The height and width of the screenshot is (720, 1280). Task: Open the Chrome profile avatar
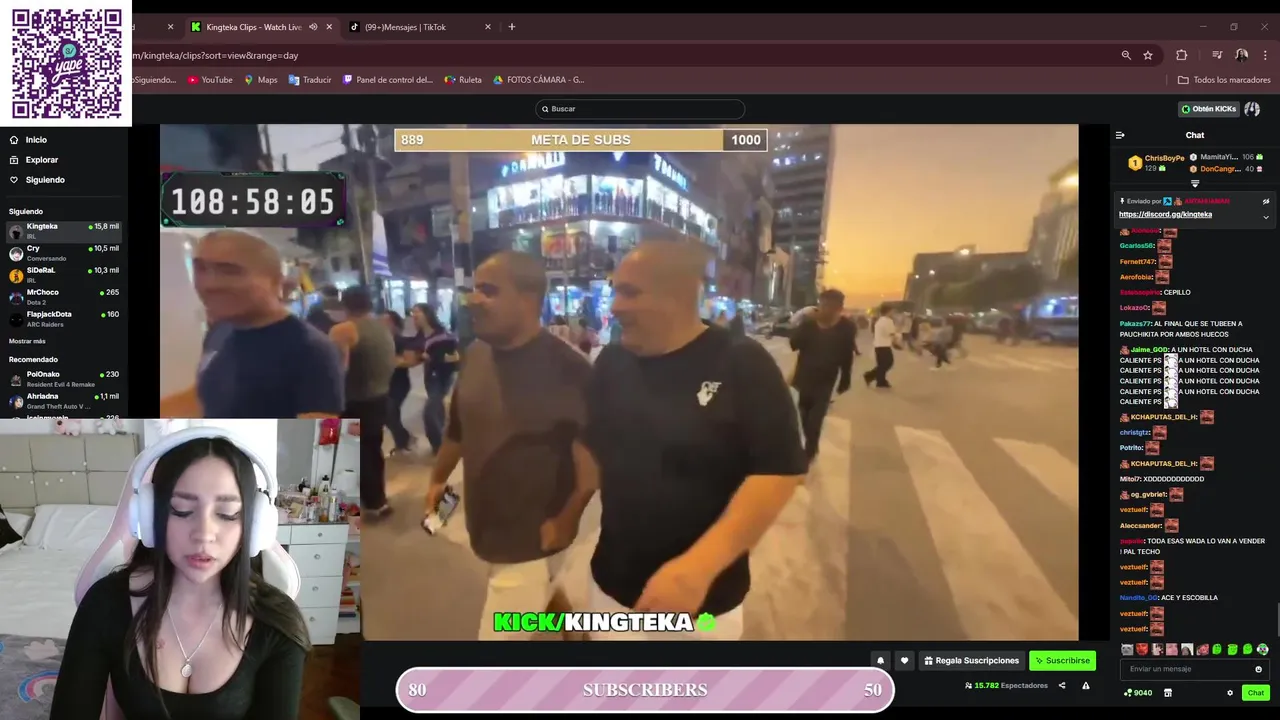coord(1241,55)
